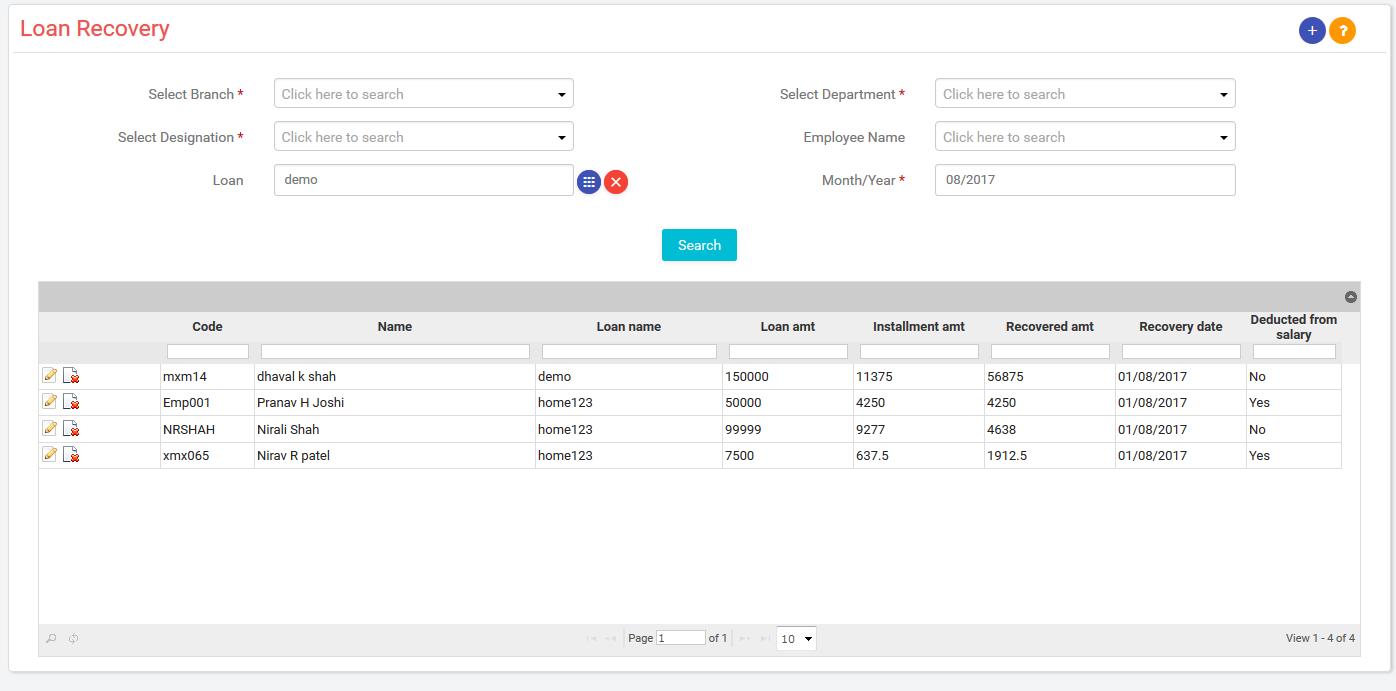Click the blue add (+) icon
Image resolution: width=1396 pixels, height=691 pixels.
pos(1312,31)
